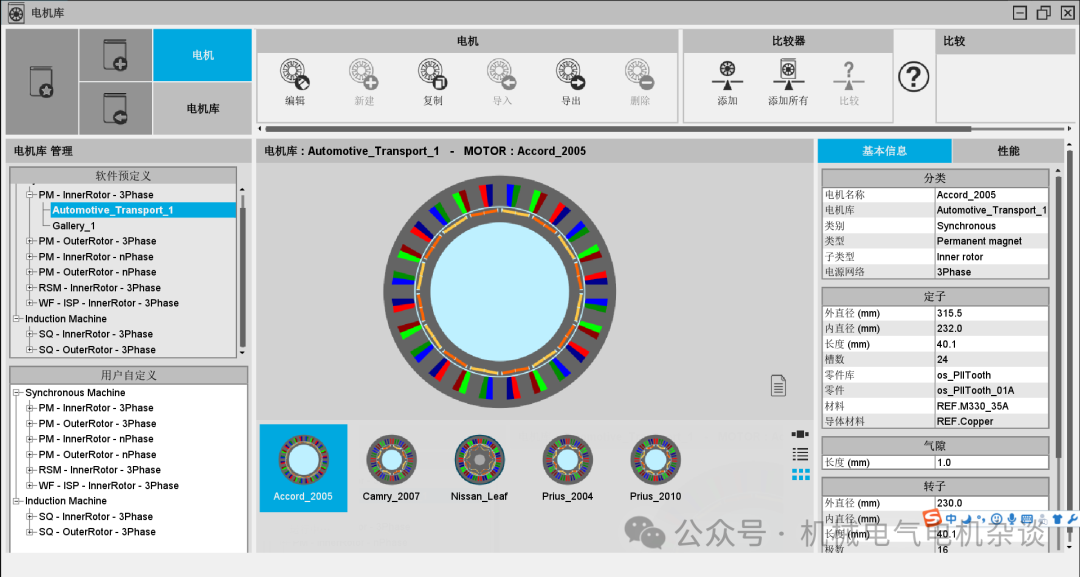This screenshot has height=577, width=1080.
Task: Click the conductor material REF.Copper
Action: point(965,421)
